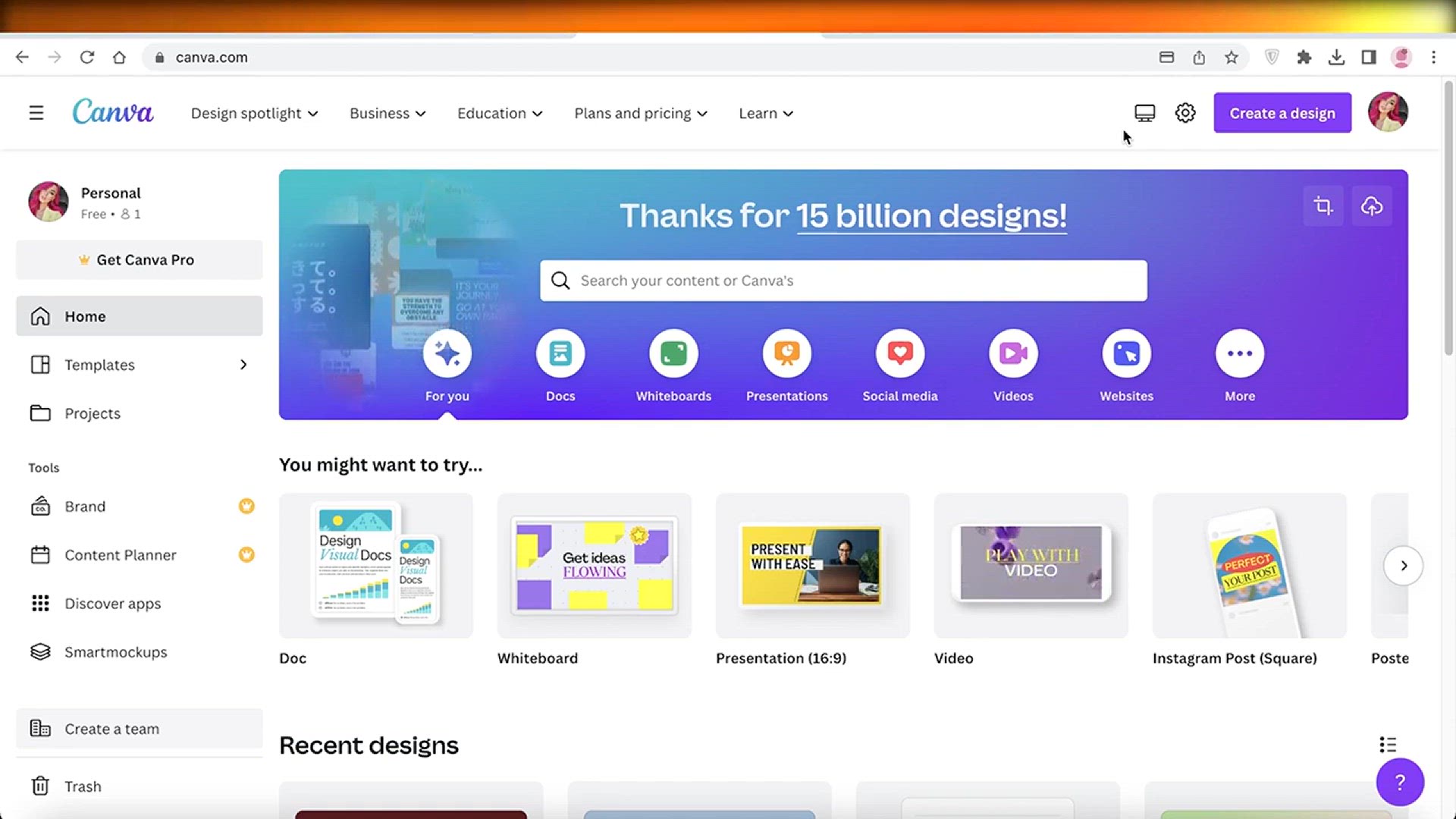Open the More categories icon
Screen dimensions: 1456x819
tap(1240, 353)
